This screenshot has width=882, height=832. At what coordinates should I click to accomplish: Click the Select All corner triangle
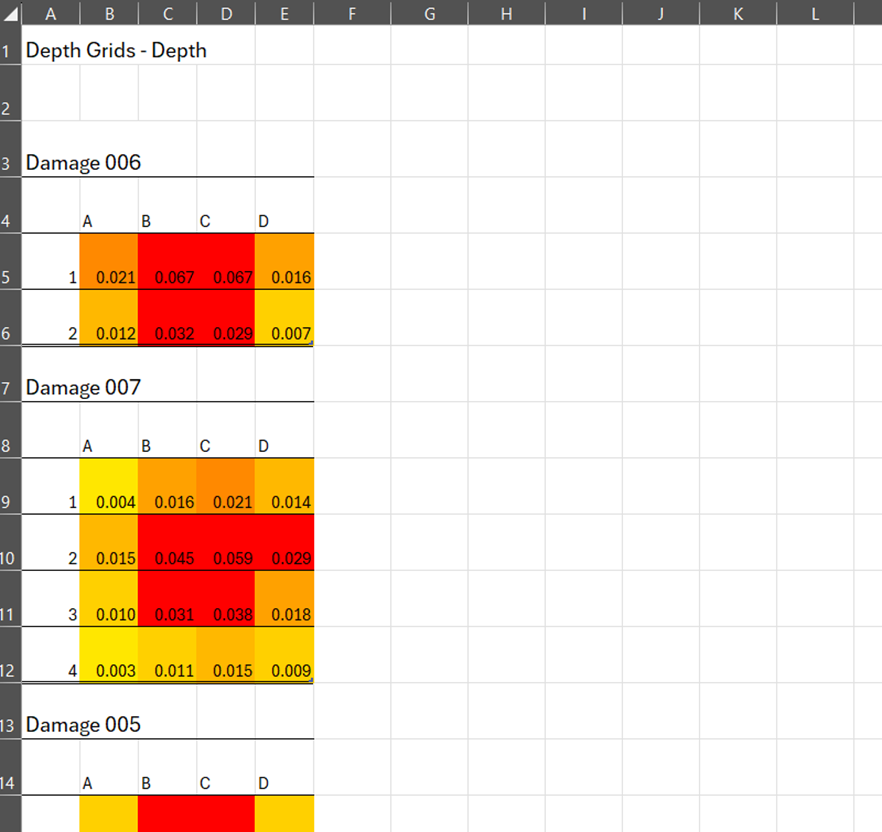coord(10,12)
